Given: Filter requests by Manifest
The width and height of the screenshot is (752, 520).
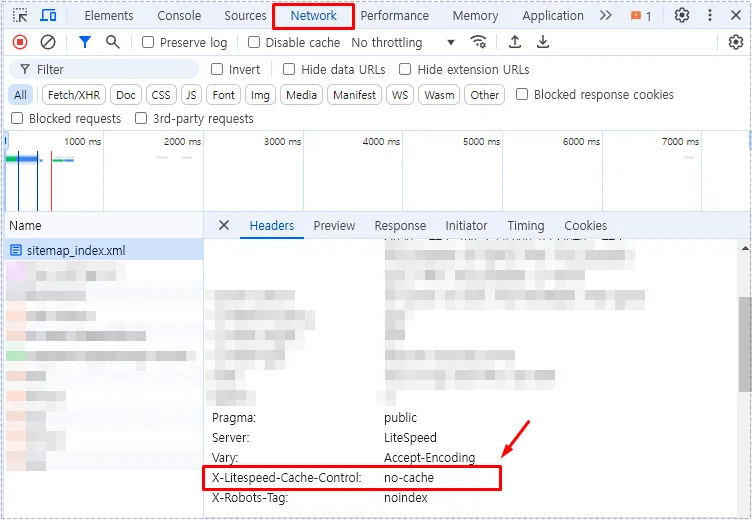Looking at the screenshot, I should 354,95.
